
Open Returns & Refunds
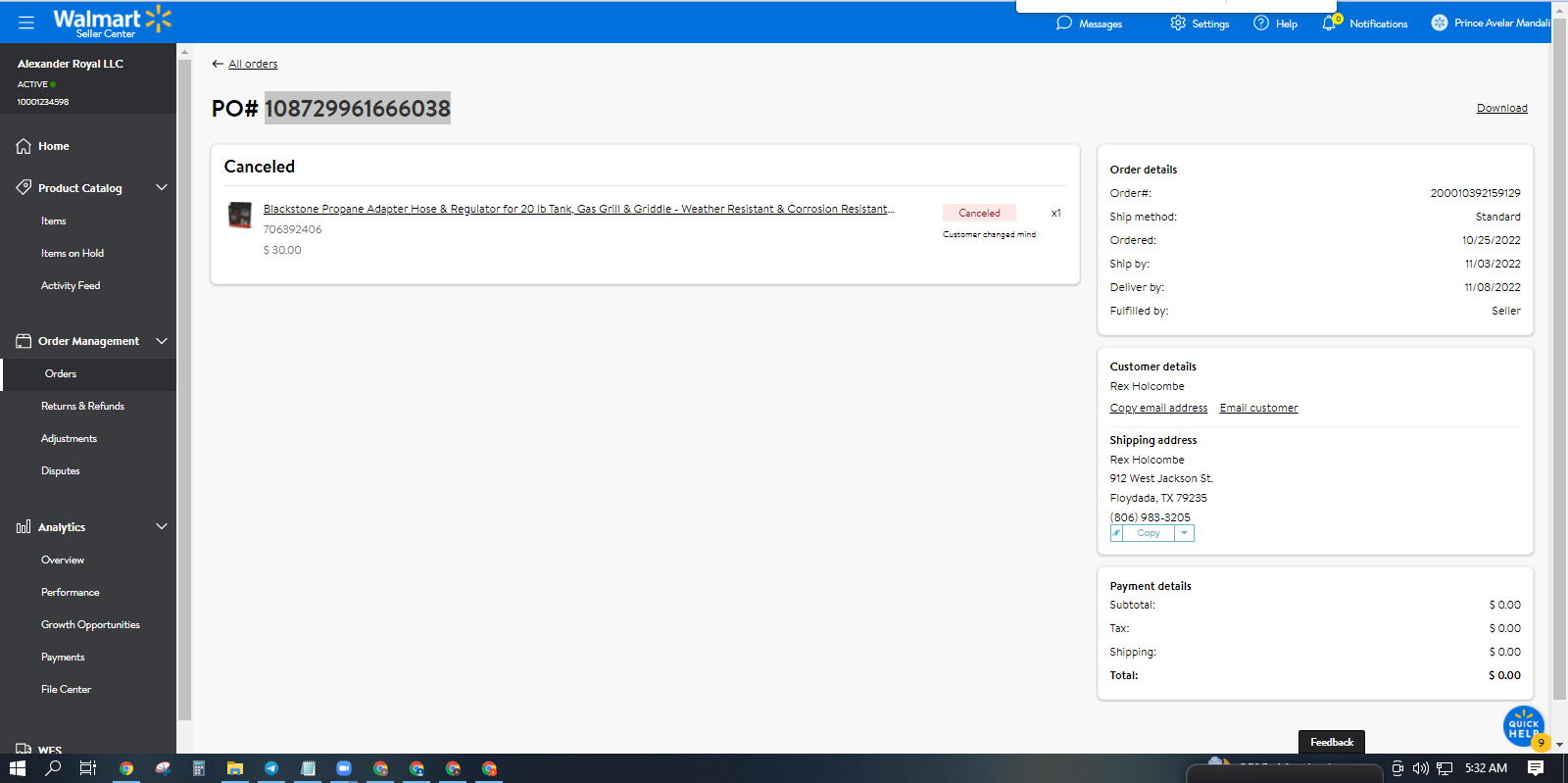(82, 407)
